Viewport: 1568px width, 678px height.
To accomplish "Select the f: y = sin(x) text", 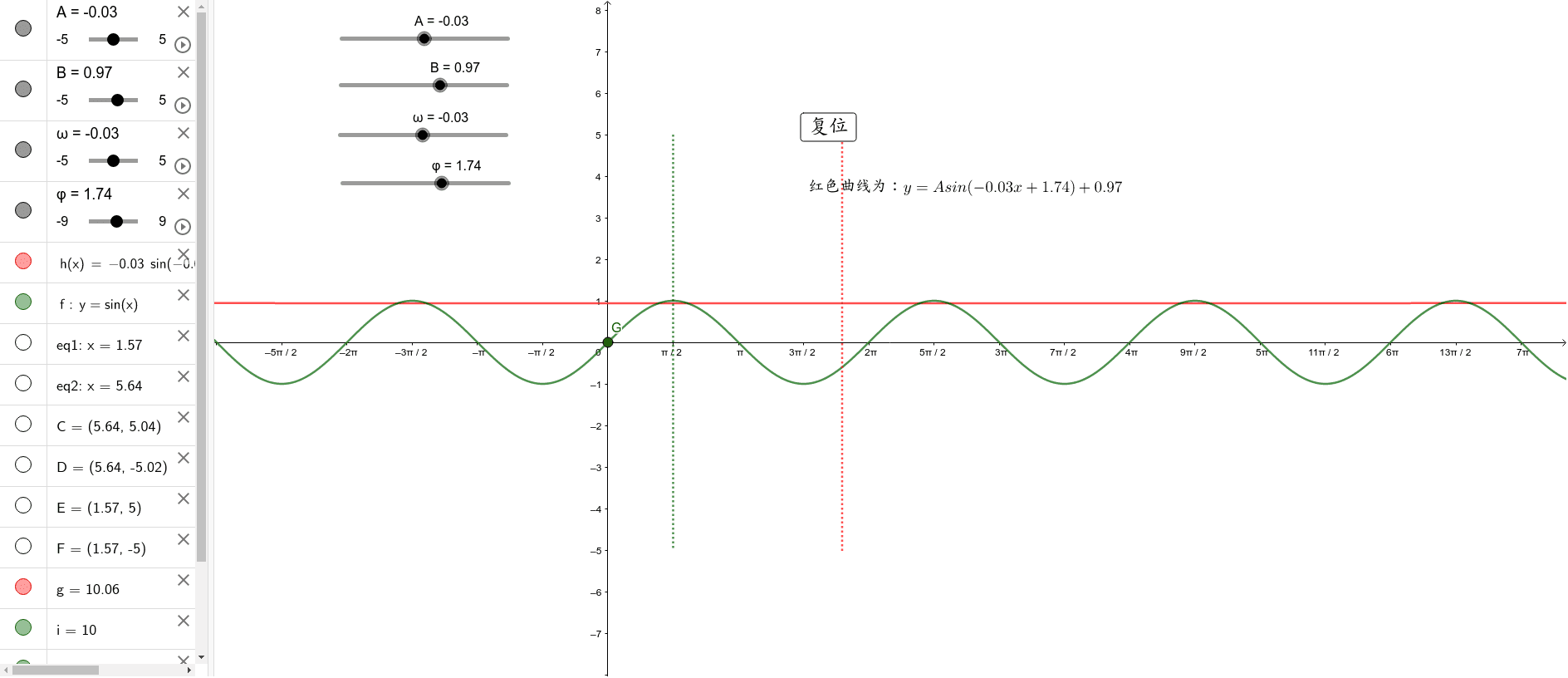I will 99,305.
